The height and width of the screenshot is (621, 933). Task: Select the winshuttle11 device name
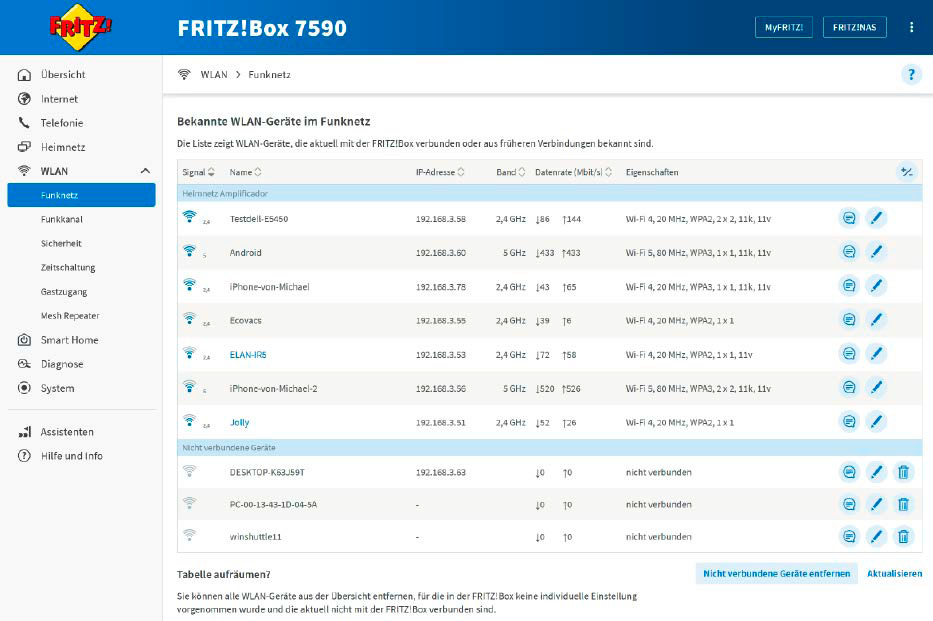[255, 537]
